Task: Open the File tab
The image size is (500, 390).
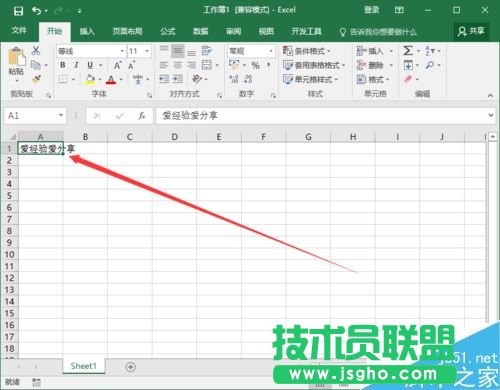Action: point(19,31)
